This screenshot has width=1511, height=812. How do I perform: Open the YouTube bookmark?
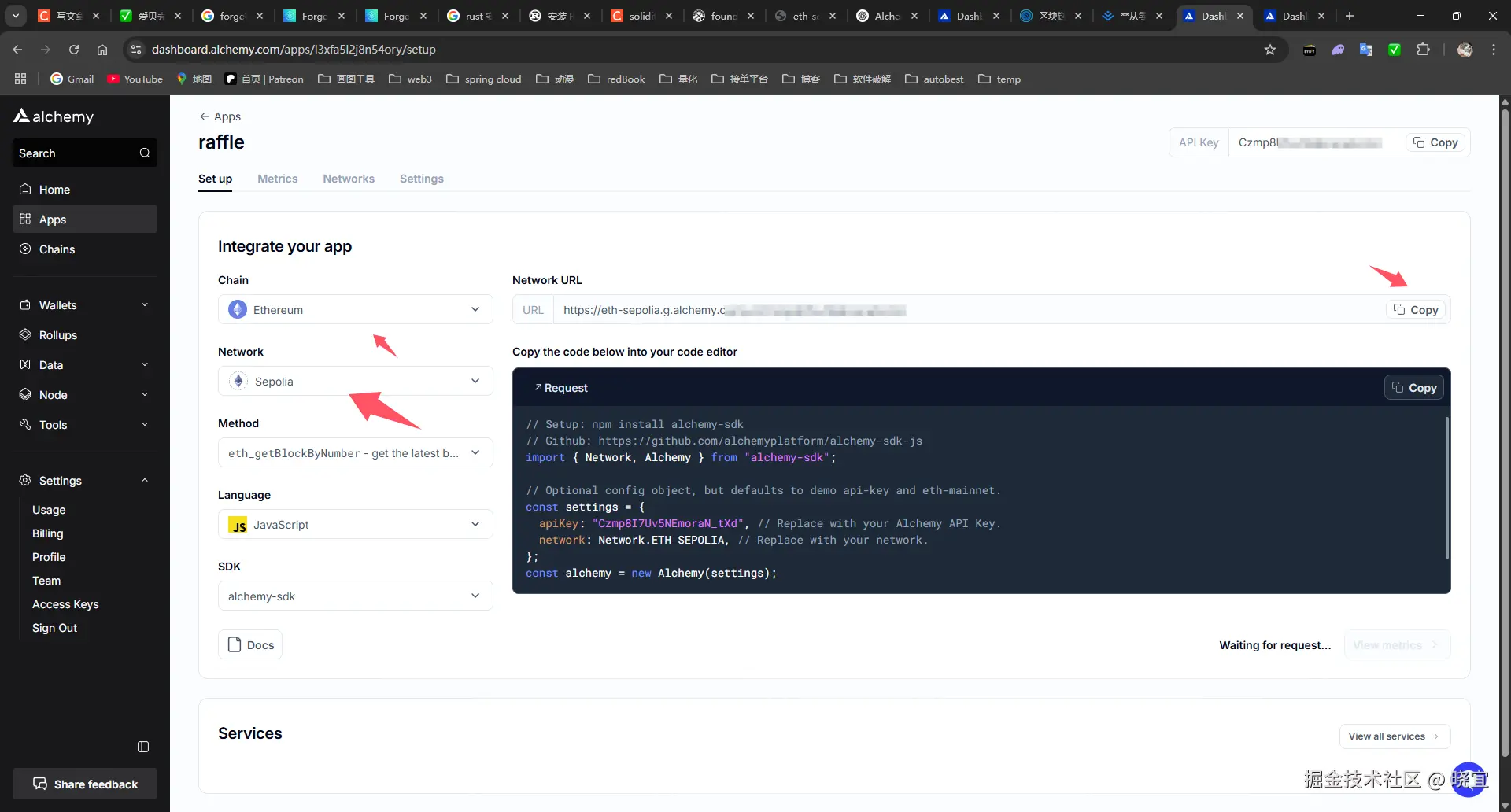pyautogui.click(x=135, y=79)
